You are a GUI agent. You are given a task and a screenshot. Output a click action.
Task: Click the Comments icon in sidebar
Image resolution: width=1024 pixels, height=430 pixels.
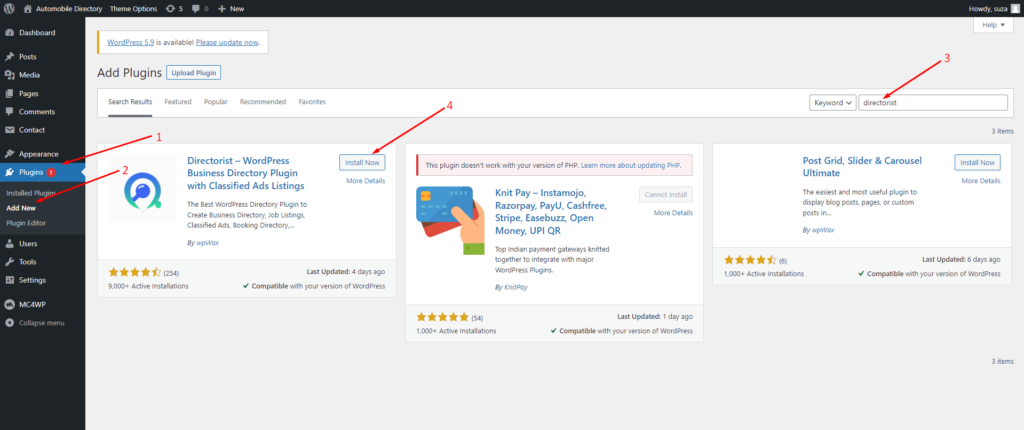click(x=10, y=112)
